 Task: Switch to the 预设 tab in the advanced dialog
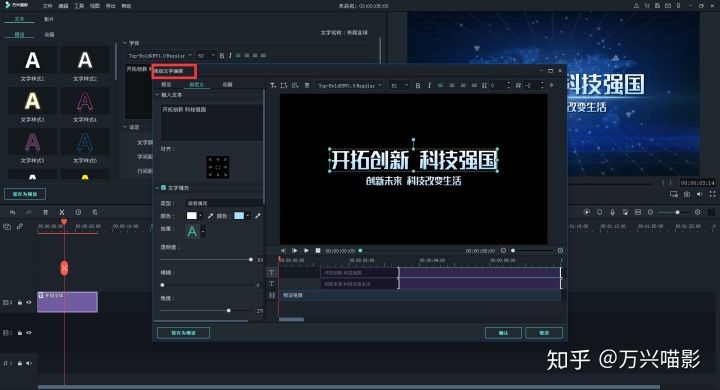click(x=166, y=85)
